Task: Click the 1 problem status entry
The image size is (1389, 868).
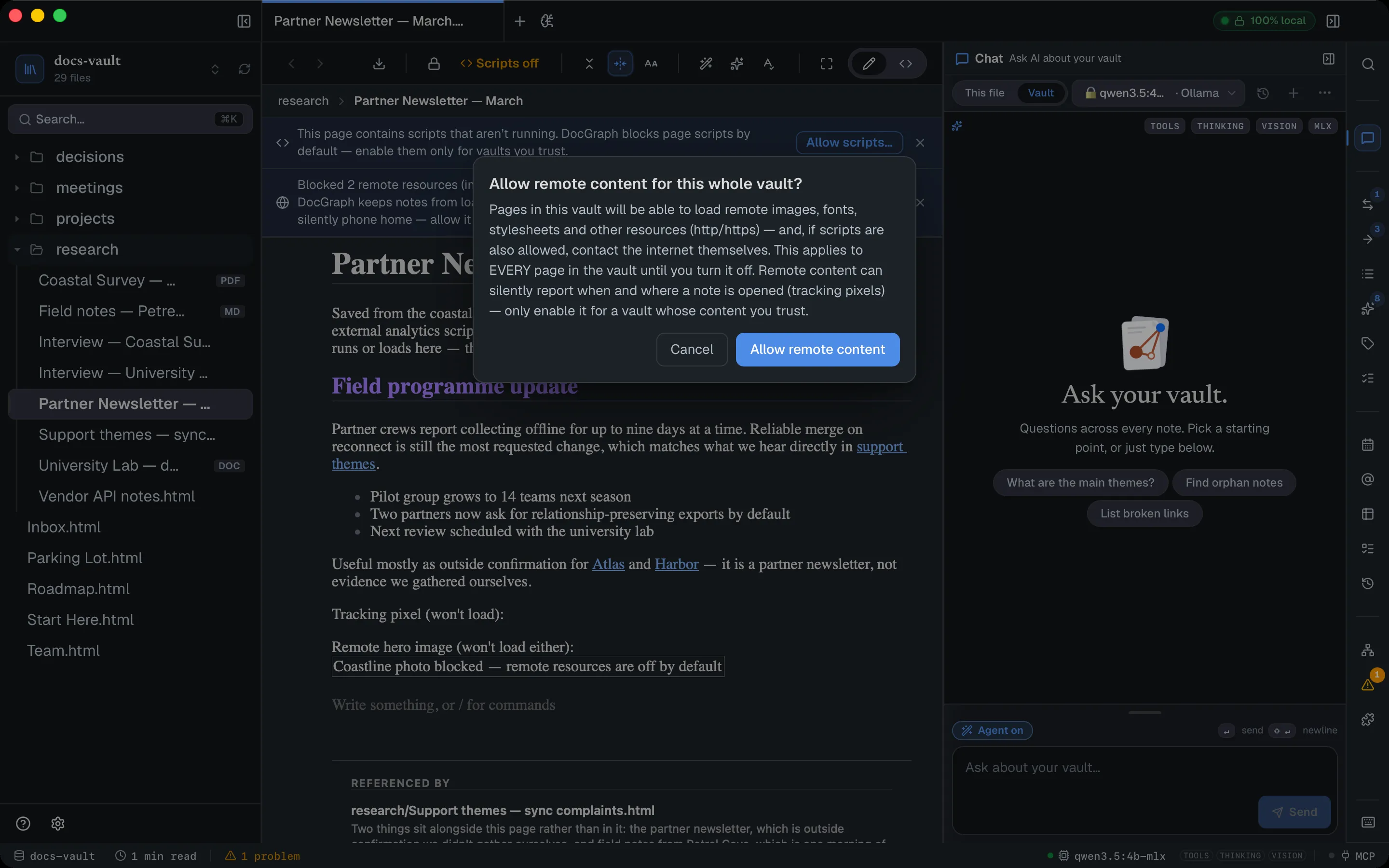Action: [262, 856]
